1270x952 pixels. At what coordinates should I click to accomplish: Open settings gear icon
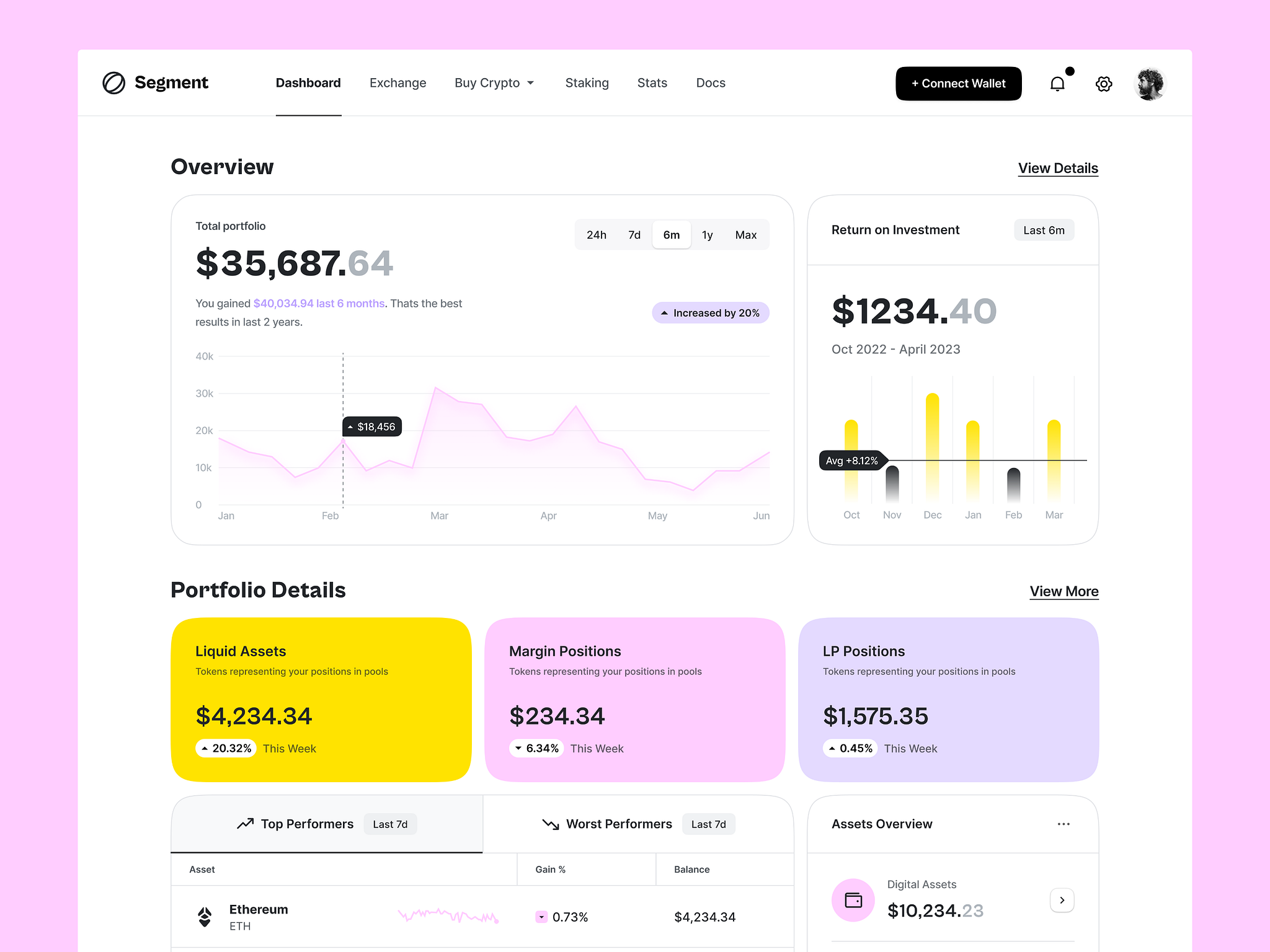click(x=1104, y=83)
